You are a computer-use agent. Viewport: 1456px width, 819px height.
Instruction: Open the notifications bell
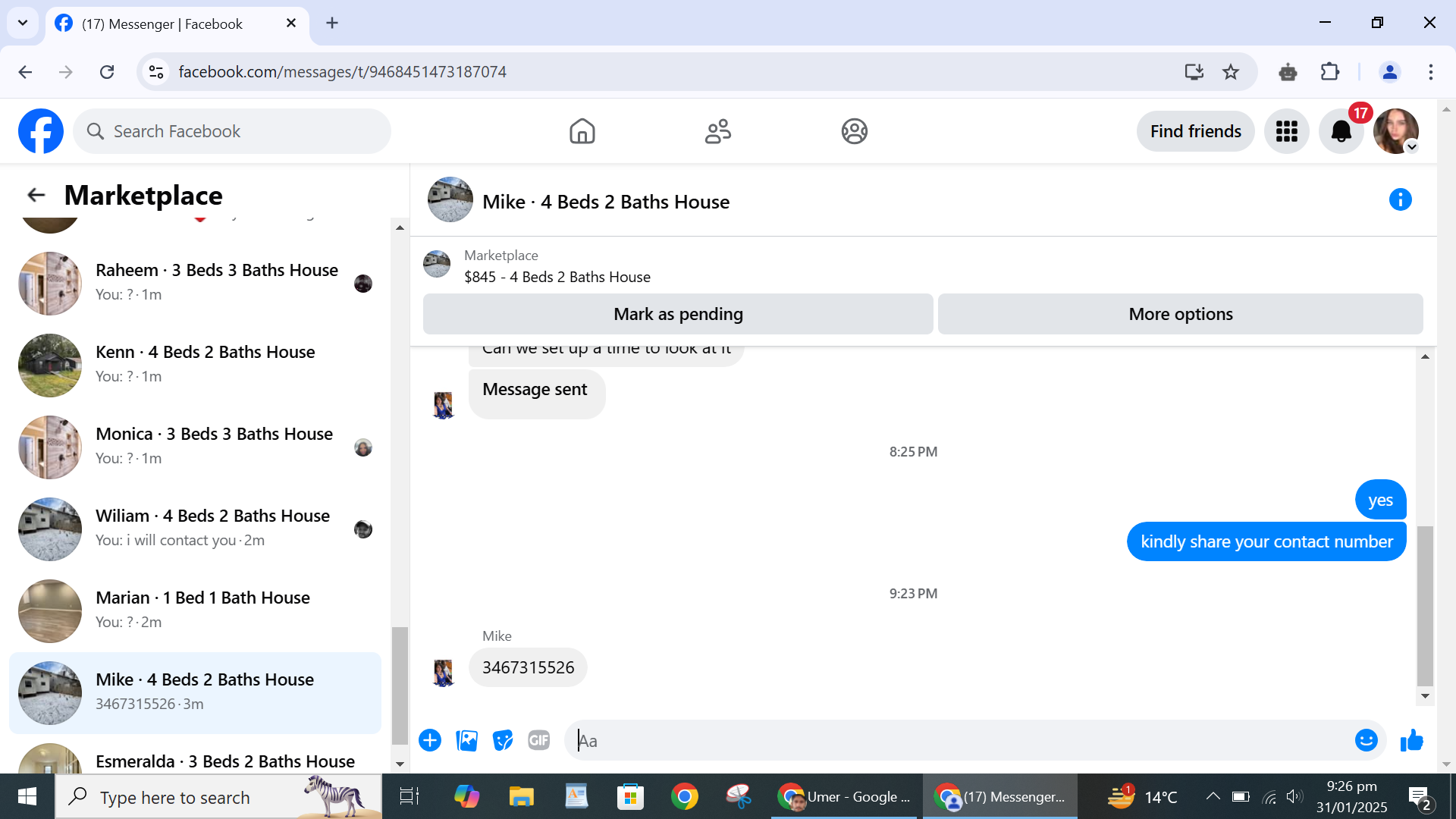tap(1341, 131)
